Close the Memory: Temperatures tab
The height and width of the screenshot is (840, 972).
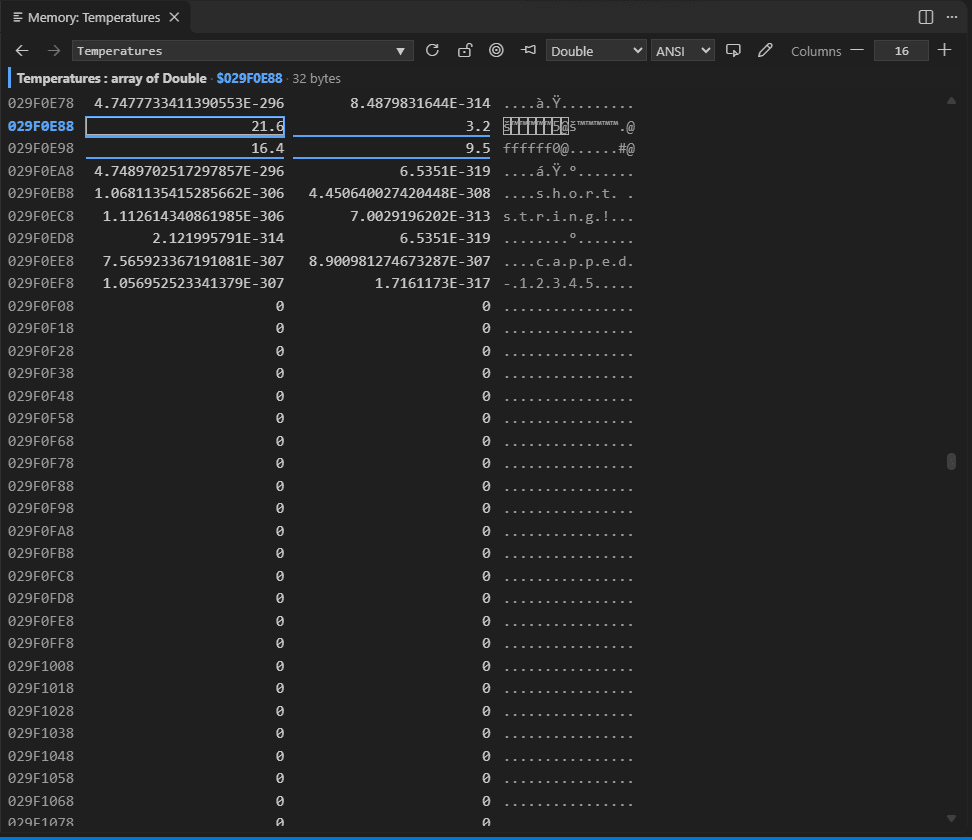(175, 17)
